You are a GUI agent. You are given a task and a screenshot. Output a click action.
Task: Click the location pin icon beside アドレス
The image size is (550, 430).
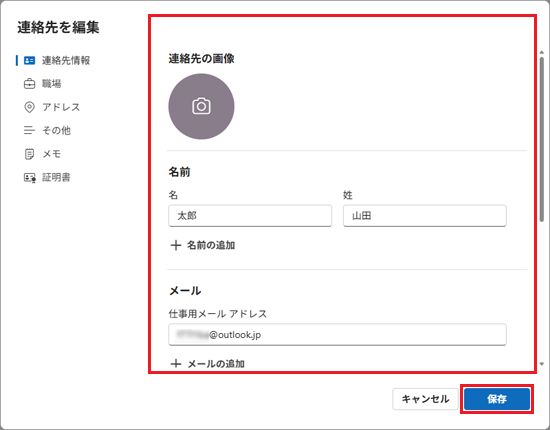pos(29,107)
